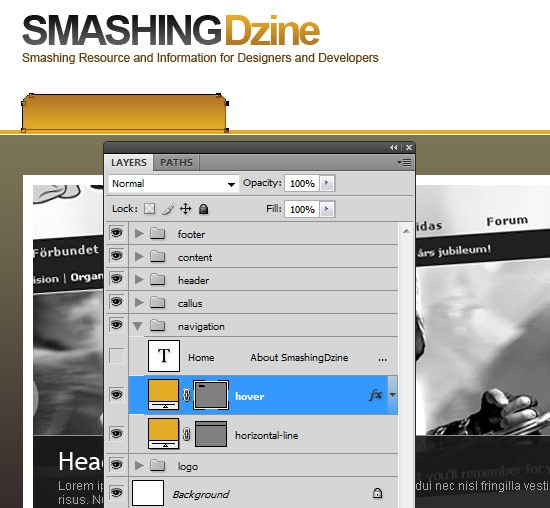Lock transparent pixels icon

pyautogui.click(x=149, y=209)
